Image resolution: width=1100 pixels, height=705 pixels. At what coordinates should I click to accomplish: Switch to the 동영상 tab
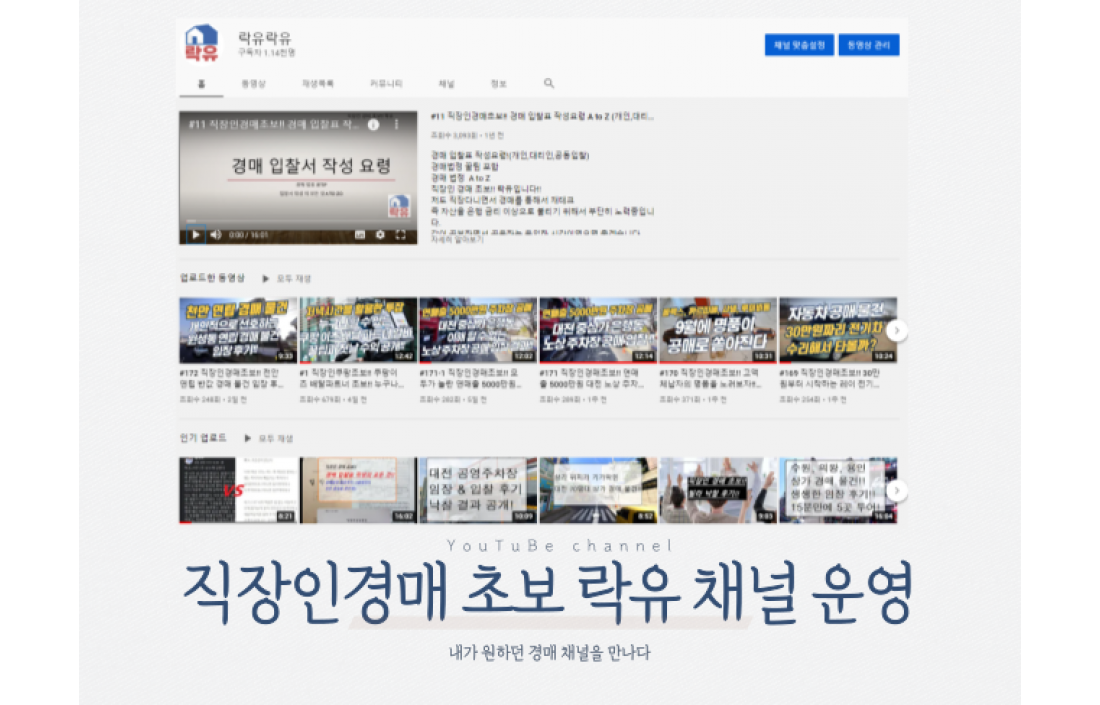tap(250, 84)
